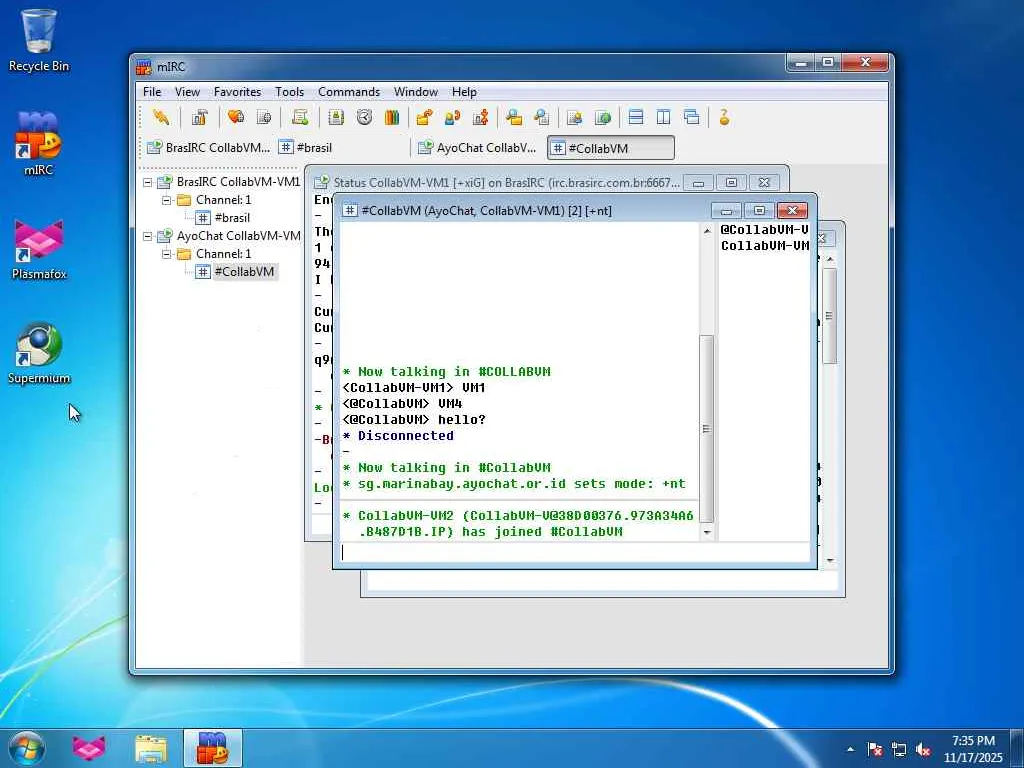The image size is (1024, 768).
Task: Open the Help menu
Action: [x=464, y=92]
